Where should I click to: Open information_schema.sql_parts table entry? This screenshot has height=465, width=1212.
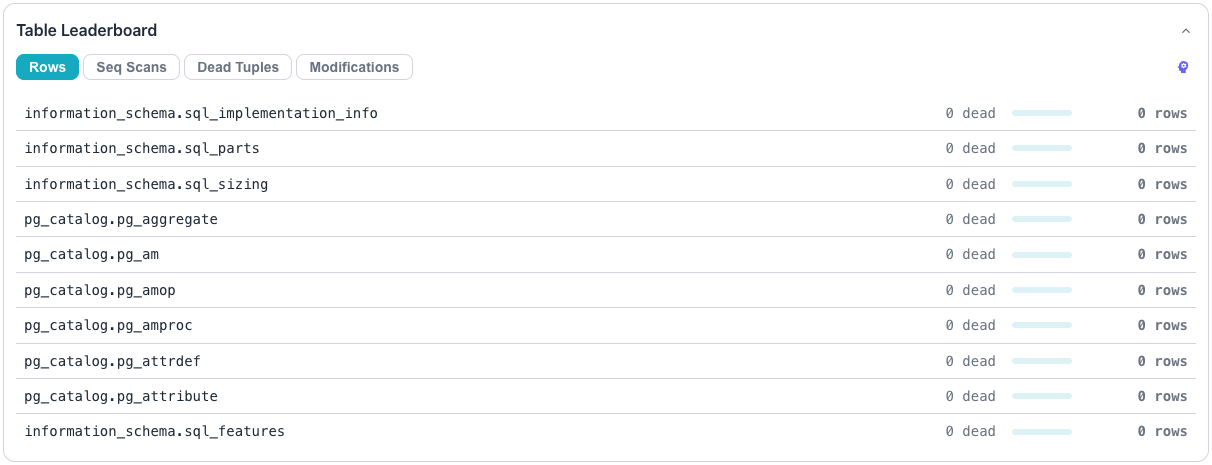point(606,149)
